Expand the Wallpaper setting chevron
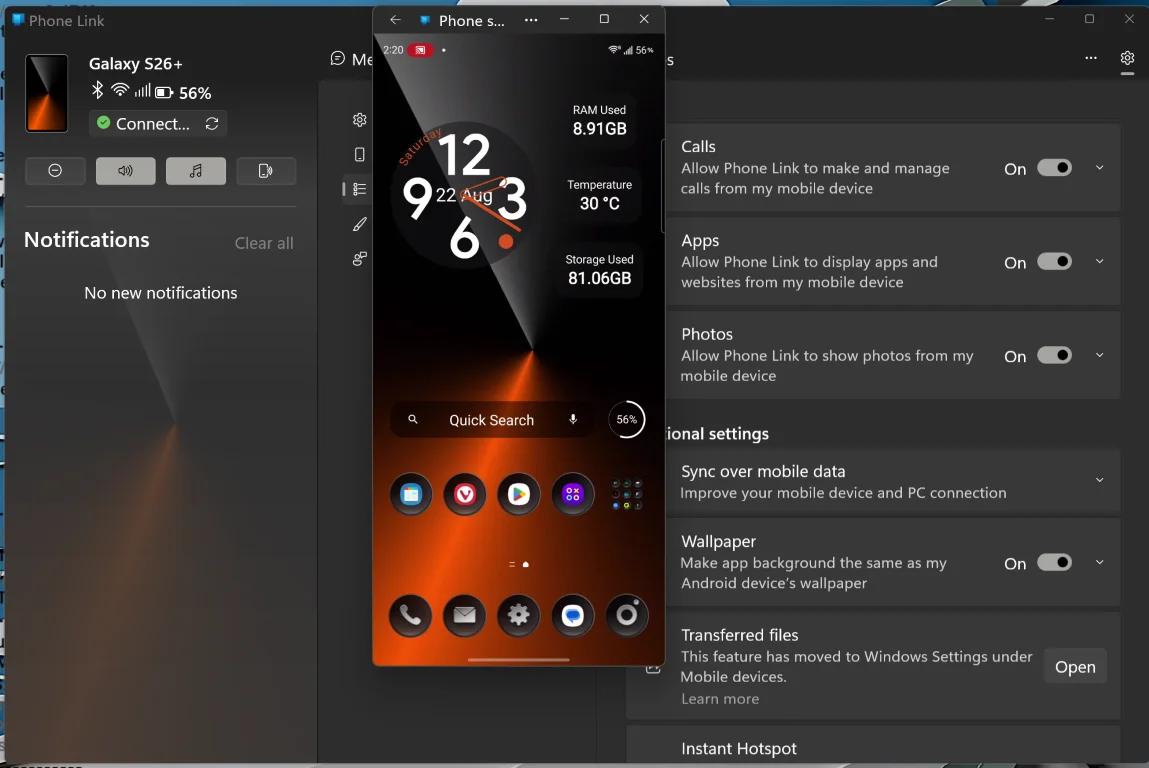Image resolution: width=1149 pixels, height=768 pixels. 1099,562
